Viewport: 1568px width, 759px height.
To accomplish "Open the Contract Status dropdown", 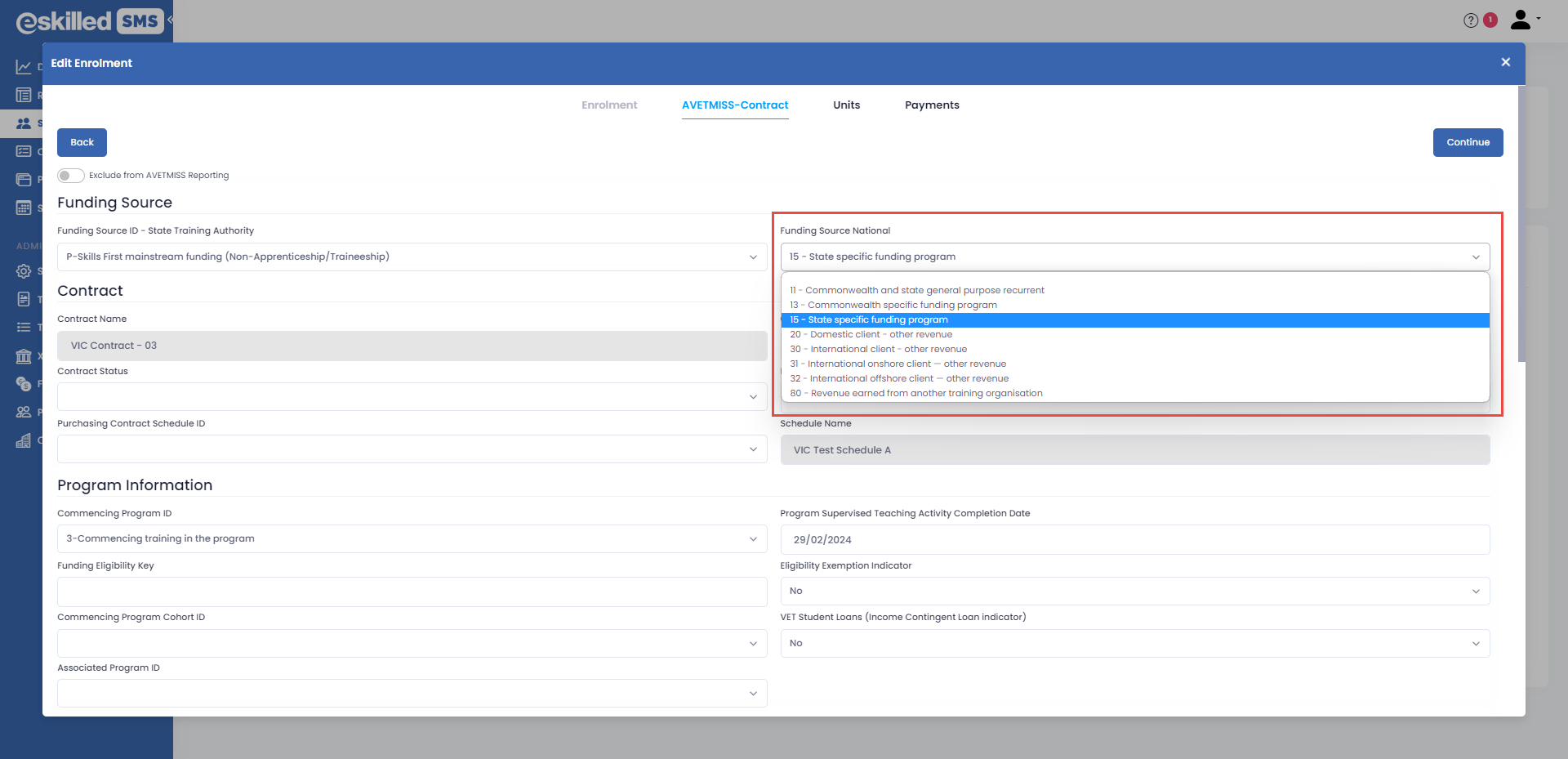I will (412, 397).
